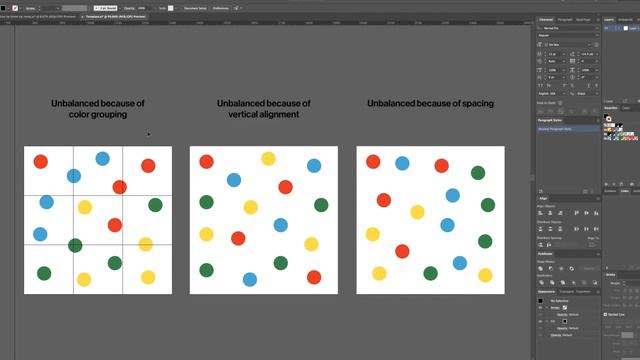Switch to the Layers tab
Screen dimensions: 640x360
coord(609,20)
